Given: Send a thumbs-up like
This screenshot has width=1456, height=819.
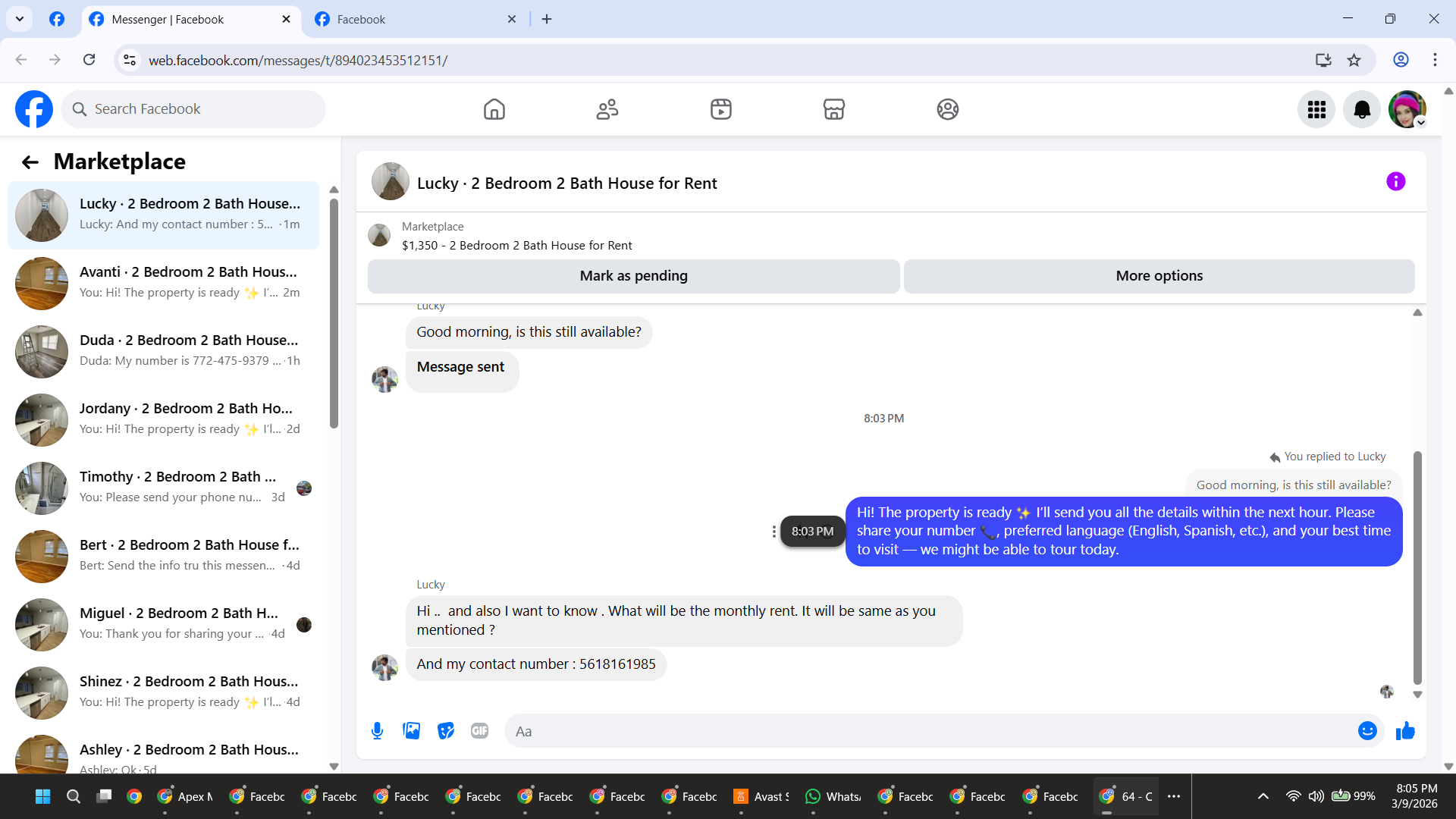Looking at the screenshot, I should click(1405, 730).
